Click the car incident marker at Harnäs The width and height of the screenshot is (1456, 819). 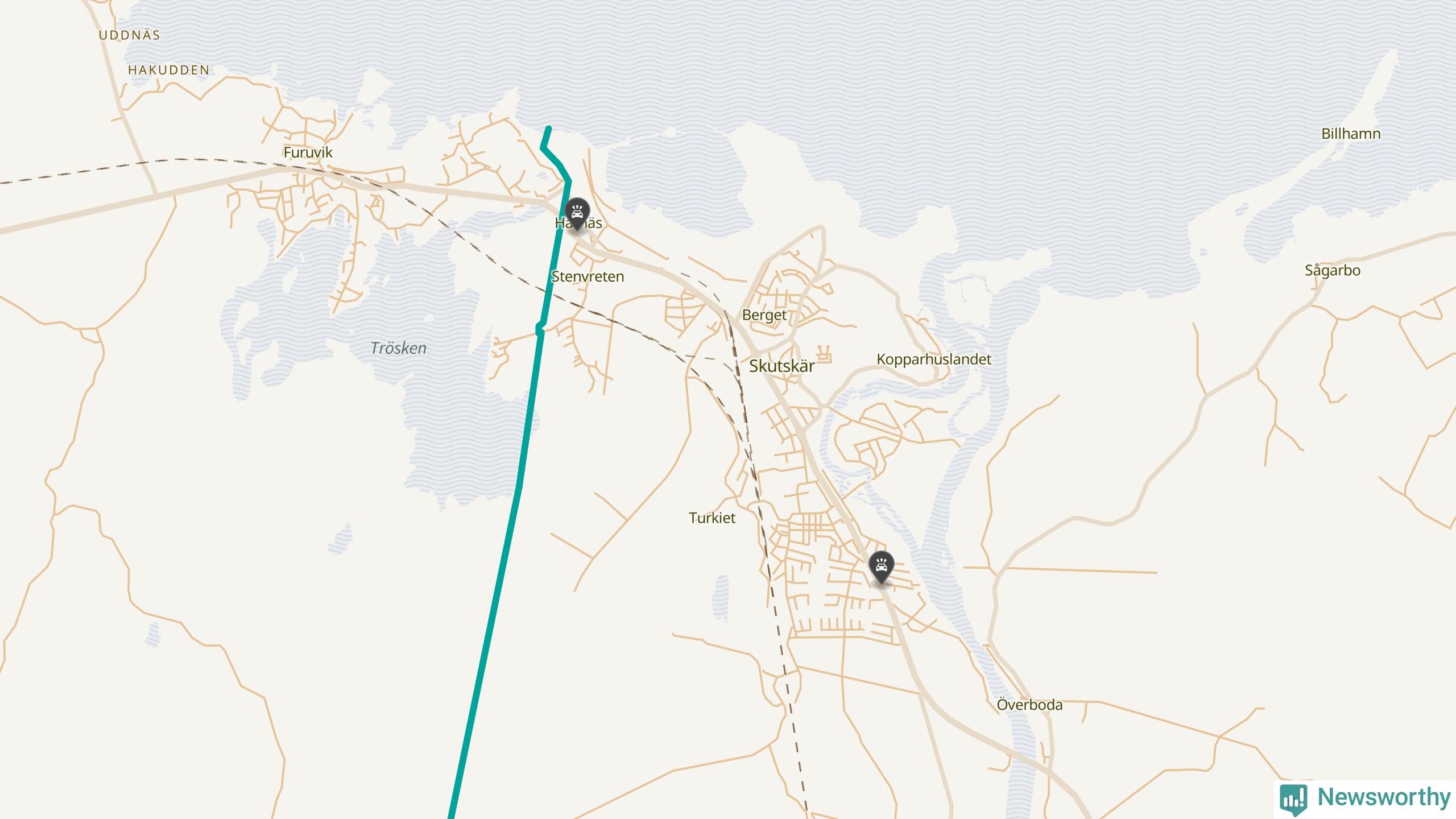(577, 214)
